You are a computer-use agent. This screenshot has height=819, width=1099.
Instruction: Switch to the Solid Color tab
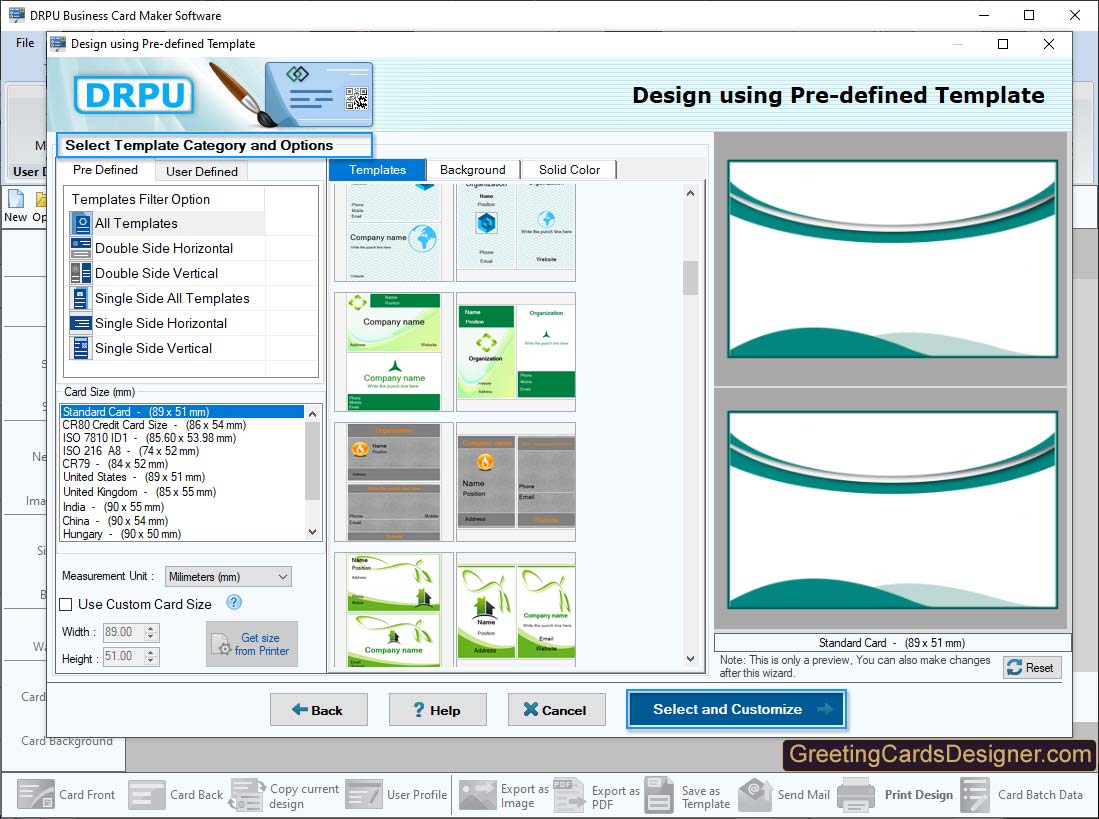569,170
